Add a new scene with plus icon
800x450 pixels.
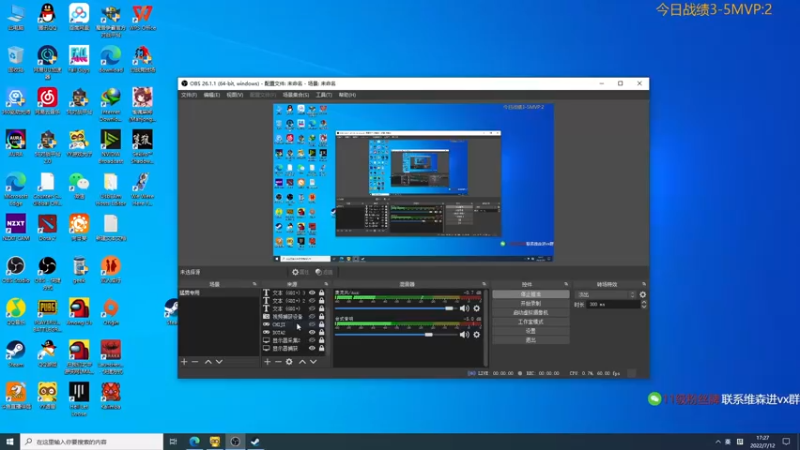coord(184,362)
